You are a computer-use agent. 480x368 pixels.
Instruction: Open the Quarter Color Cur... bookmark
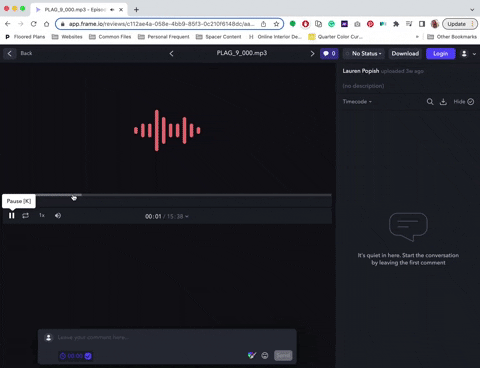tap(335, 37)
